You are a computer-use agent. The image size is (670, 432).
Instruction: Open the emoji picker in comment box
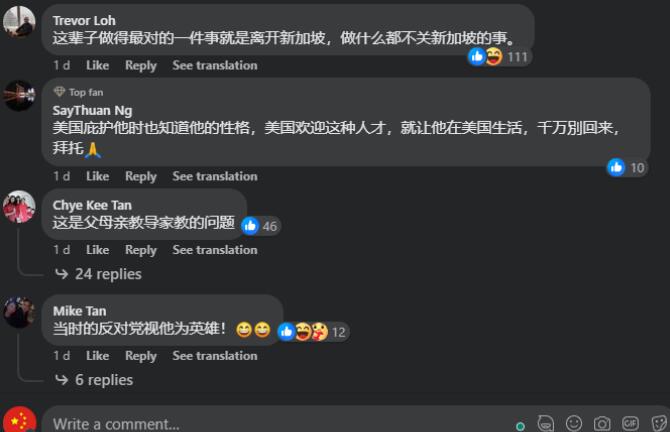pyautogui.click(x=573, y=423)
